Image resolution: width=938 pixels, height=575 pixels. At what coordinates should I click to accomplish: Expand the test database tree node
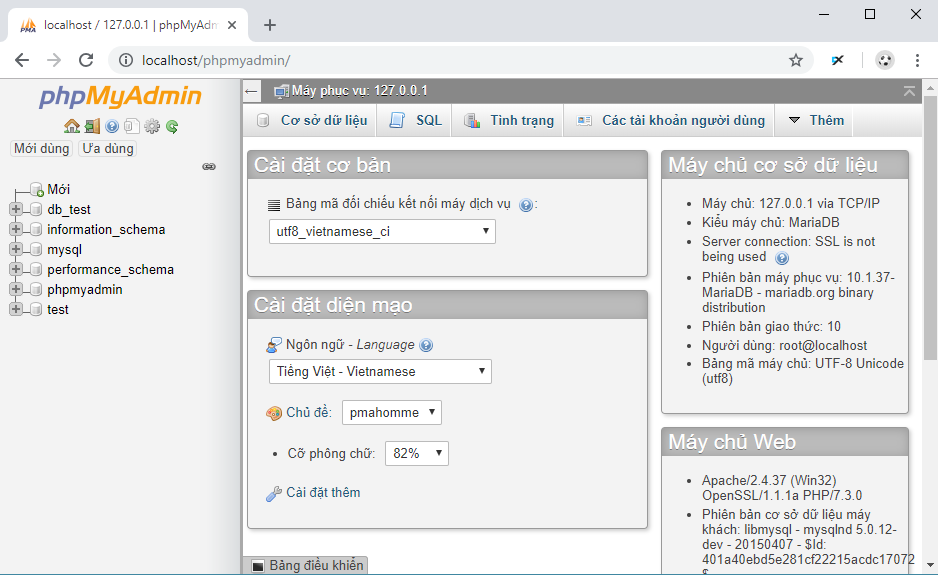tap(16, 309)
